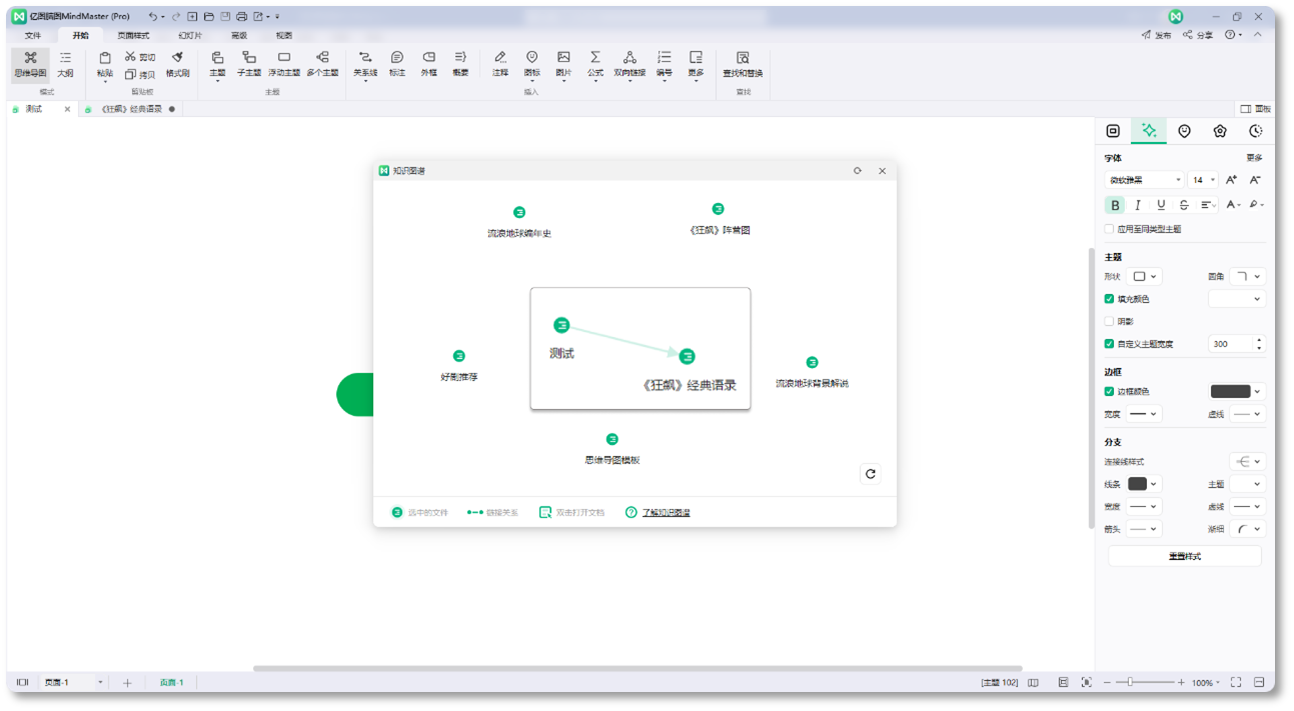This screenshot has width=1294, height=711.
Task: Switch to the 视图 ribbon tab
Action: tap(285, 35)
